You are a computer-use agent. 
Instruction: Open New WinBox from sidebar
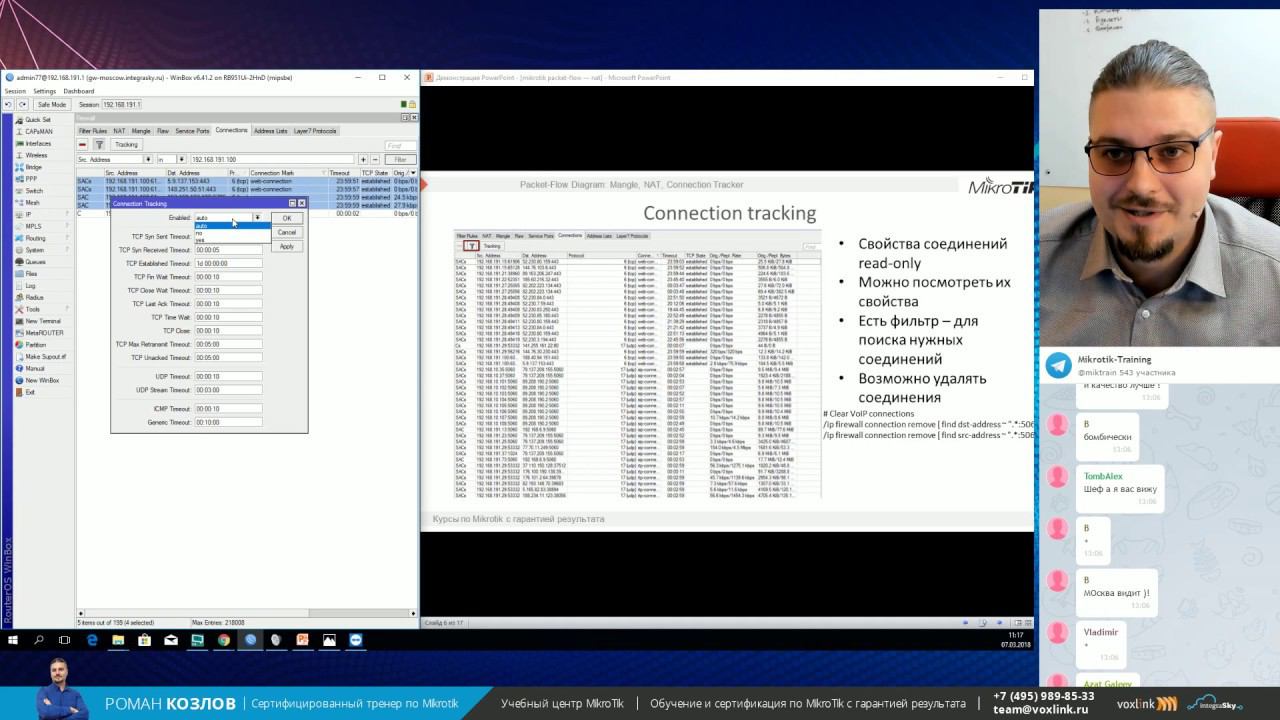point(40,380)
